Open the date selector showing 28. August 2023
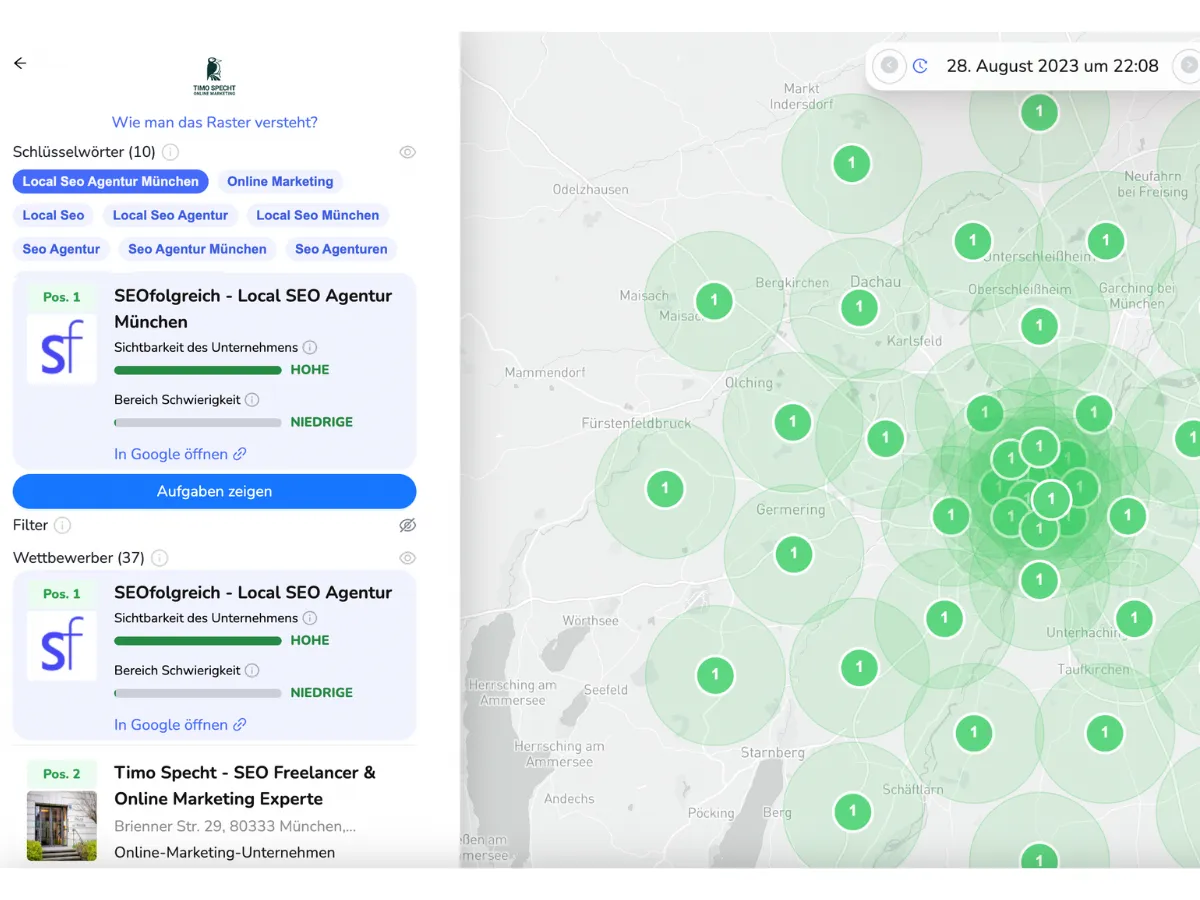This screenshot has width=1200, height=900. coord(1052,66)
